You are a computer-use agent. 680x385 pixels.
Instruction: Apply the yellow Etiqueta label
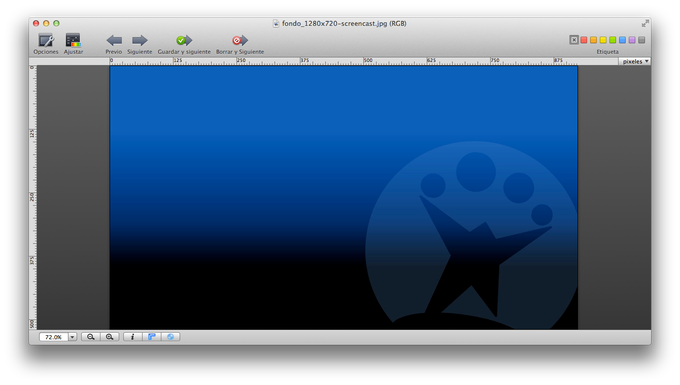click(x=603, y=40)
